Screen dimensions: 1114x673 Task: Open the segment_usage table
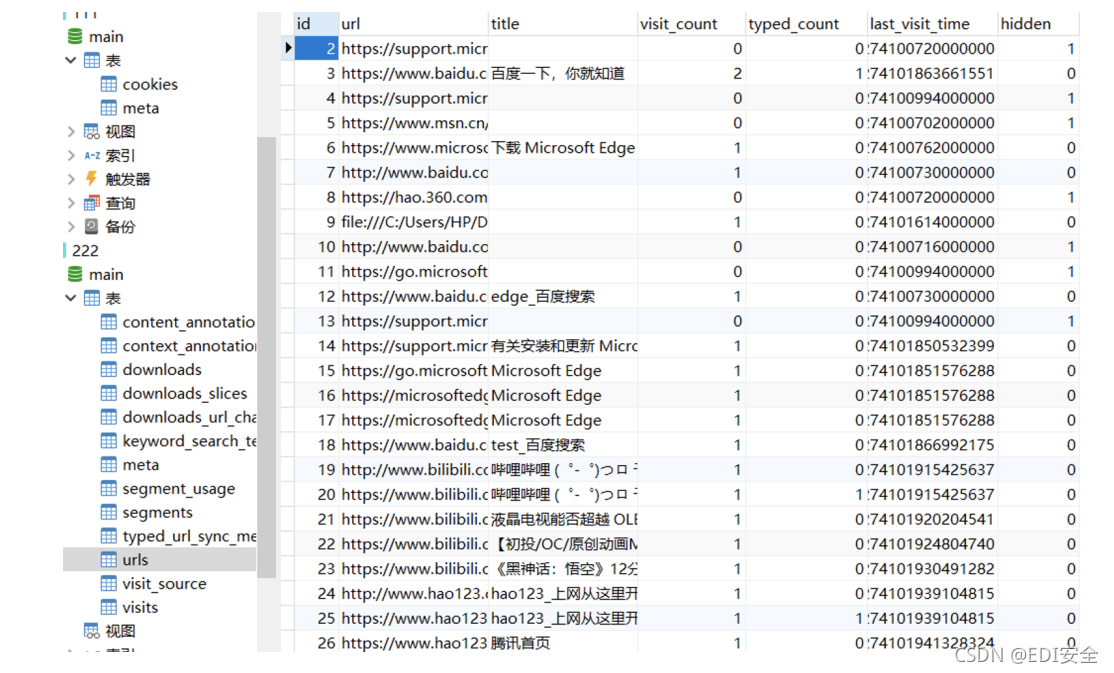tap(178, 489)
